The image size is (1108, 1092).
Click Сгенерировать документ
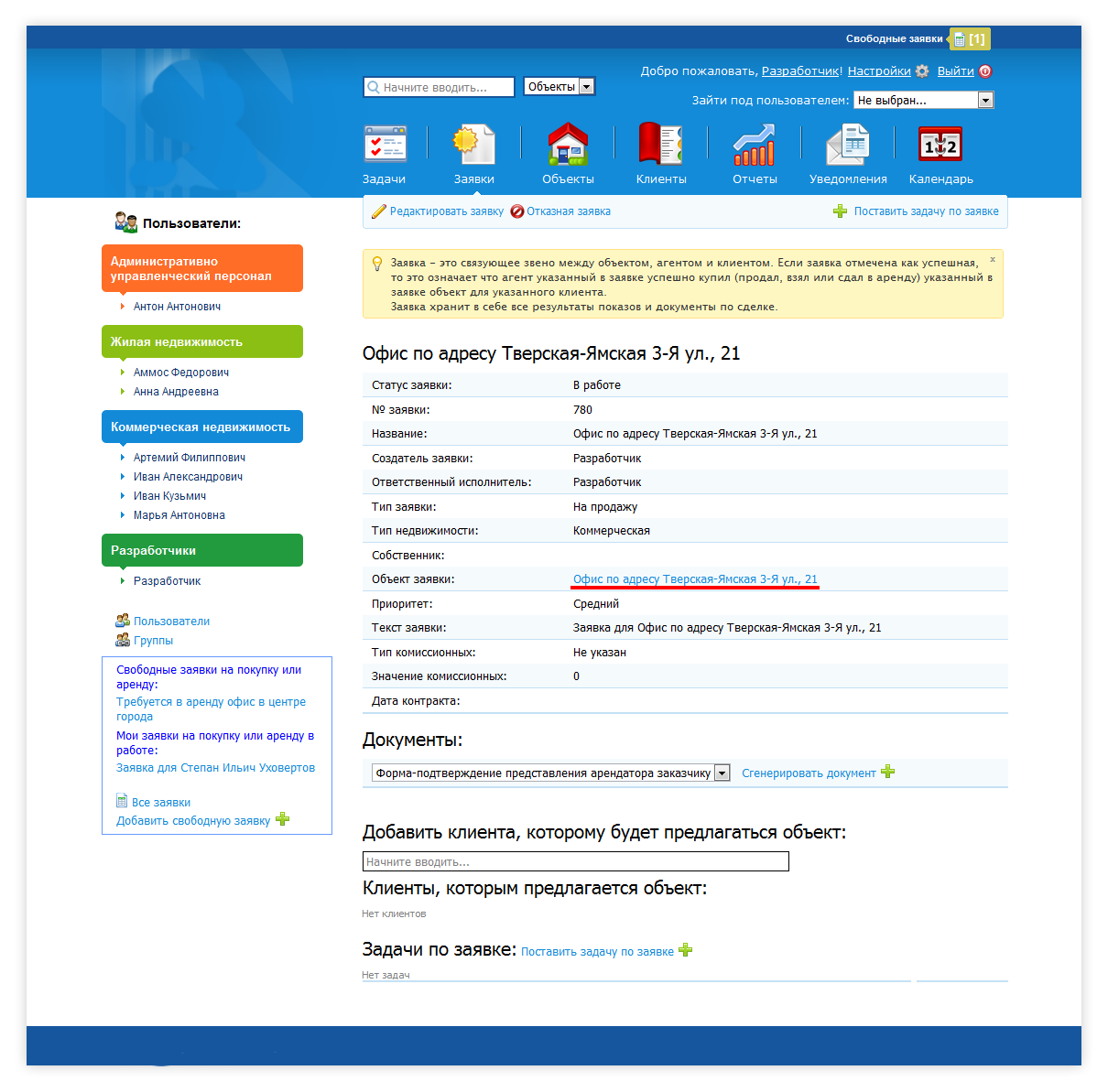tap(809, 773)
